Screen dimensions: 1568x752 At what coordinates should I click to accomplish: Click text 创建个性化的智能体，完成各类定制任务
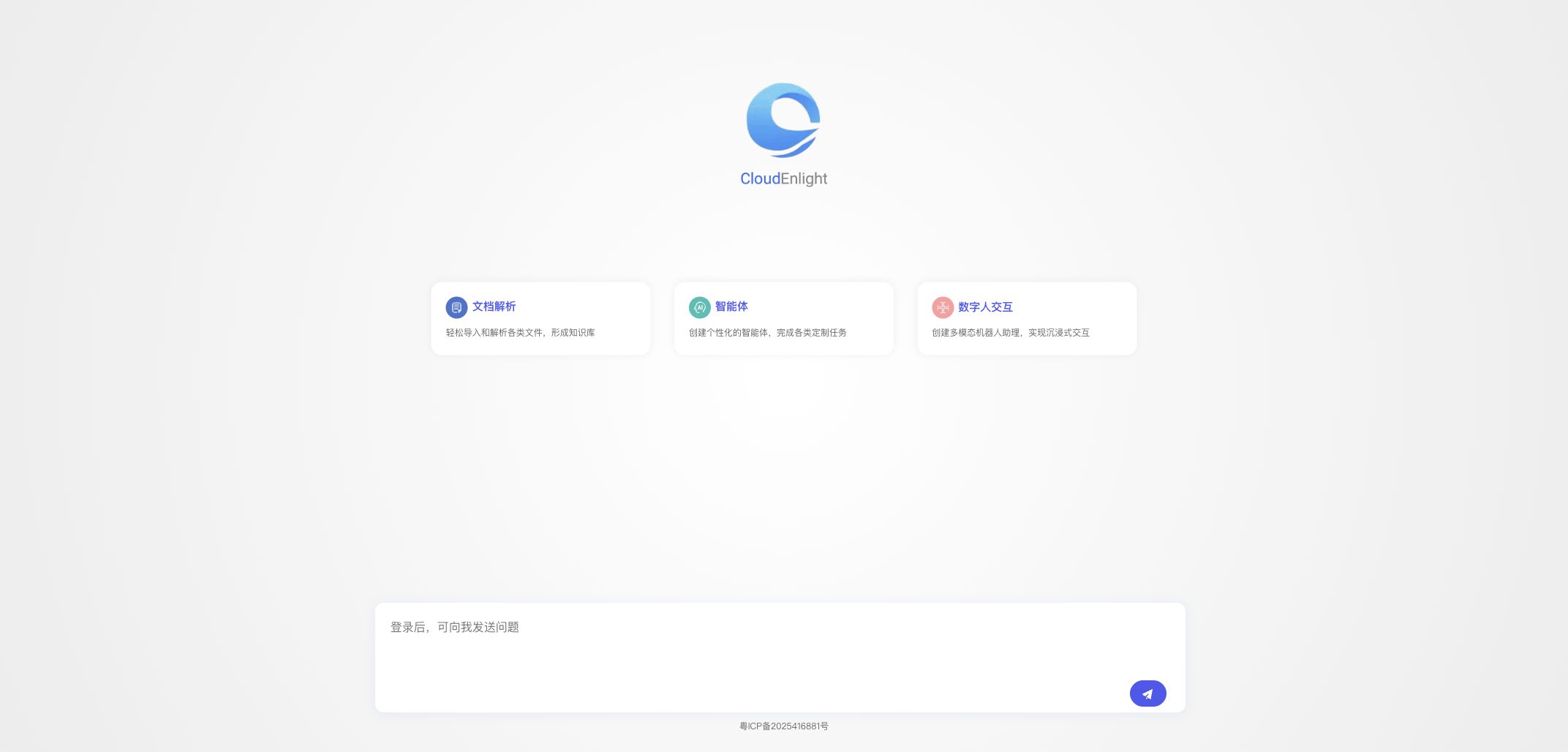point(767,333)
